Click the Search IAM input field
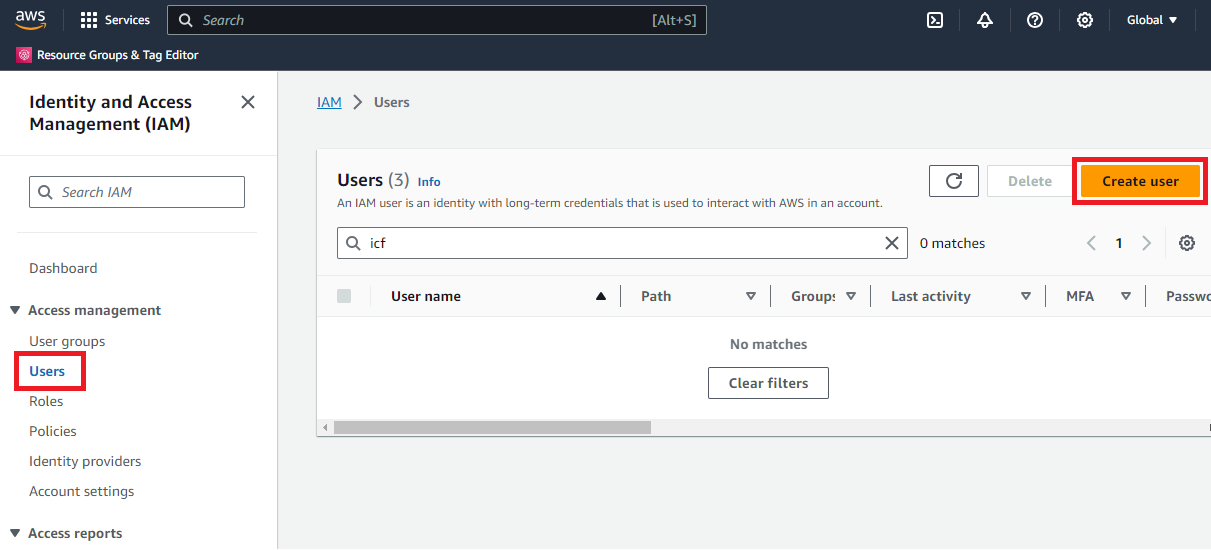The image size is (1211, 550). tap(137, 192)
